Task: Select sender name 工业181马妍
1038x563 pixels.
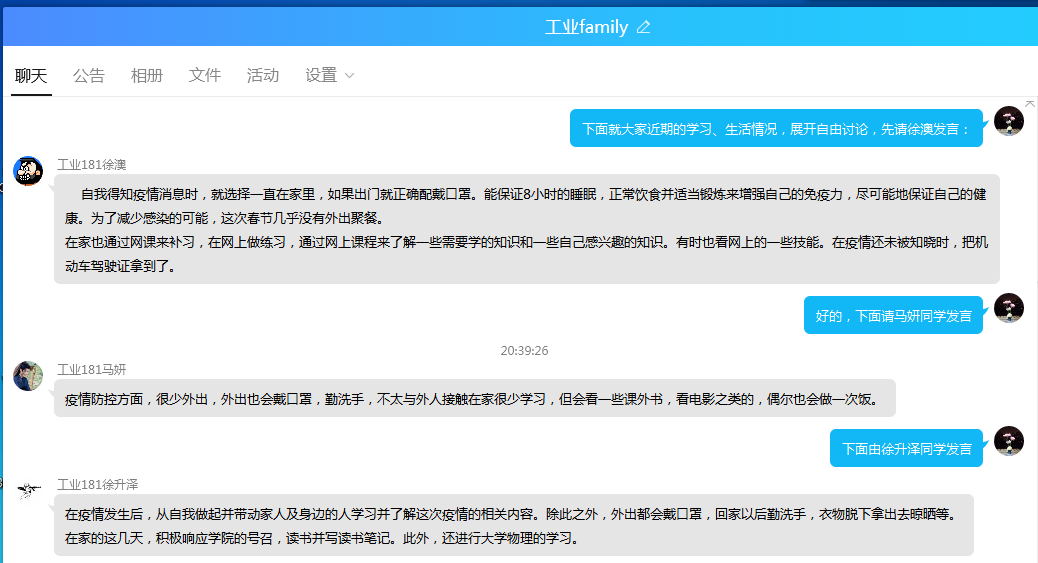Action: (91, 370)
